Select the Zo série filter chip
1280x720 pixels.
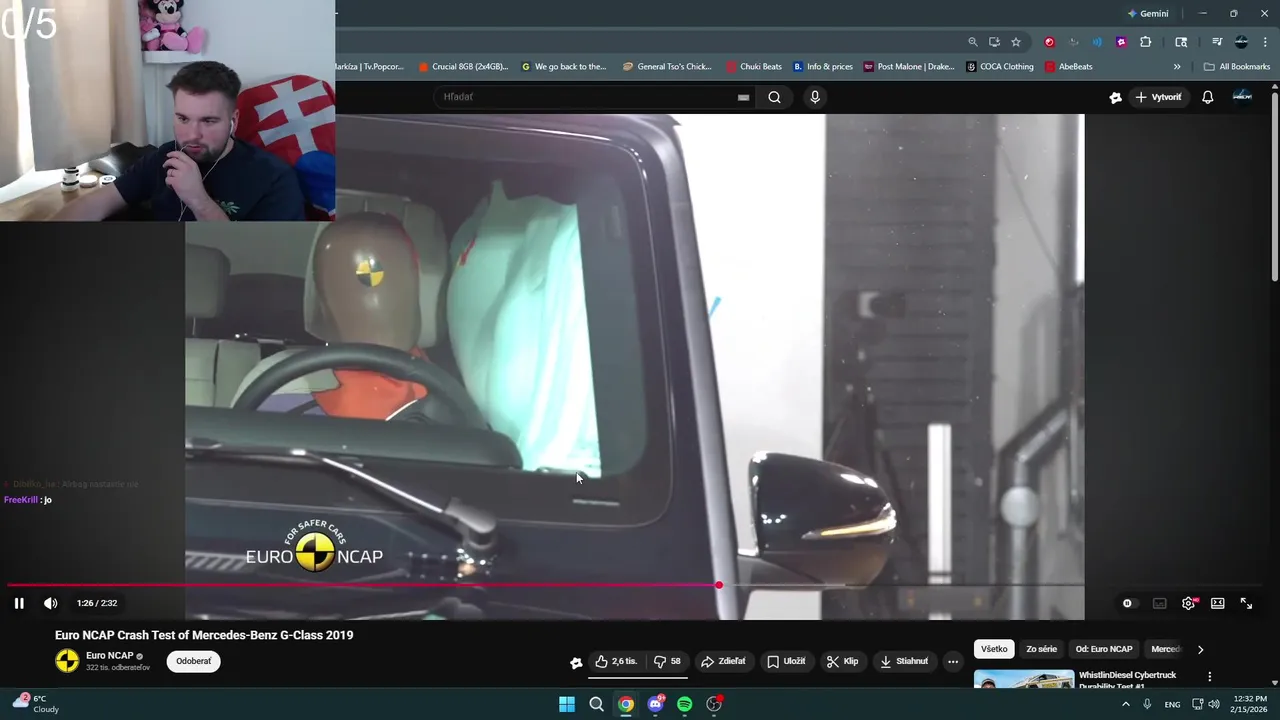[x=1041, y=649]
